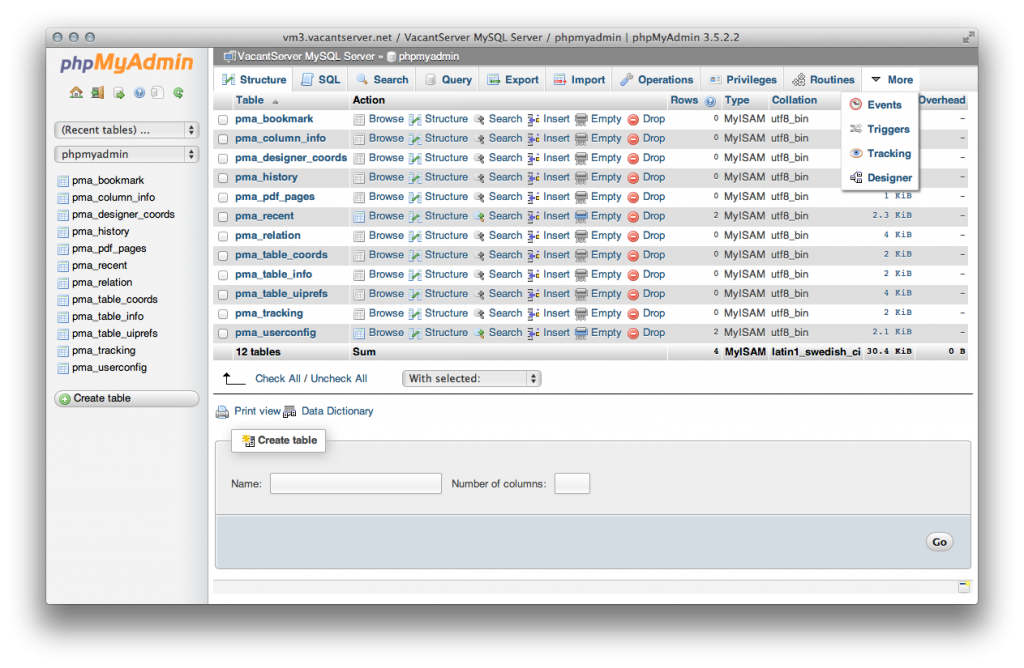Click the Home icon in the sidebar

[x=76, y=92]
